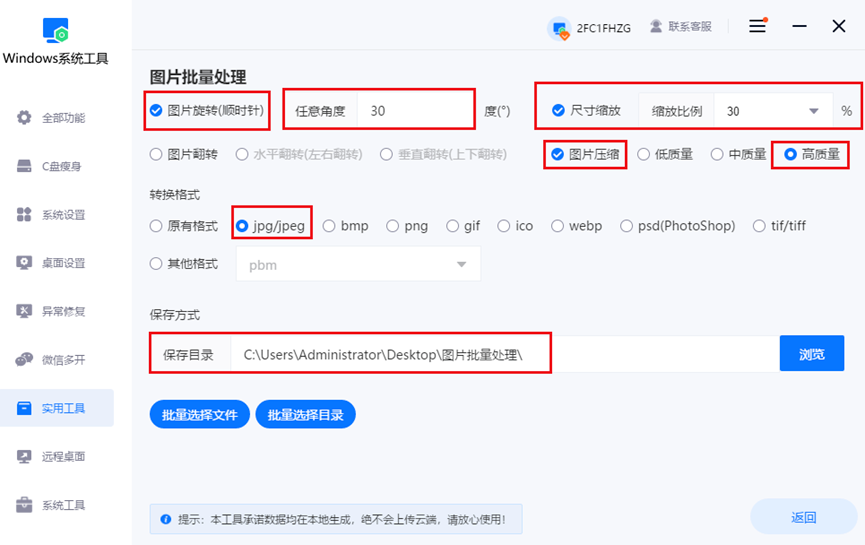Click the 全部功能 gear icon
Image resolution: width=865 pixels, height=545 pixels.
click(24, 117)
